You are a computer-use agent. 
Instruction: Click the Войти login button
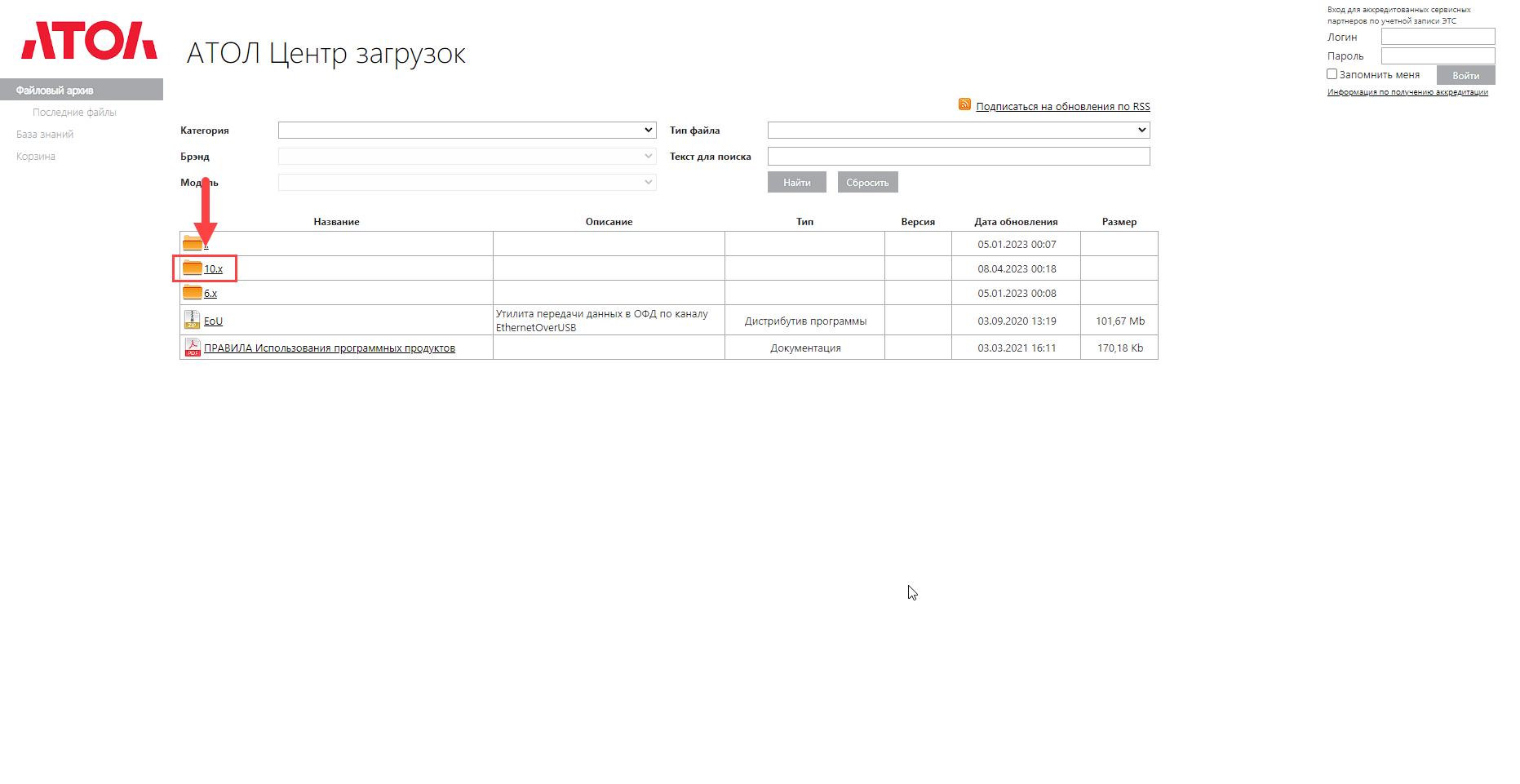coord(1465,75)
